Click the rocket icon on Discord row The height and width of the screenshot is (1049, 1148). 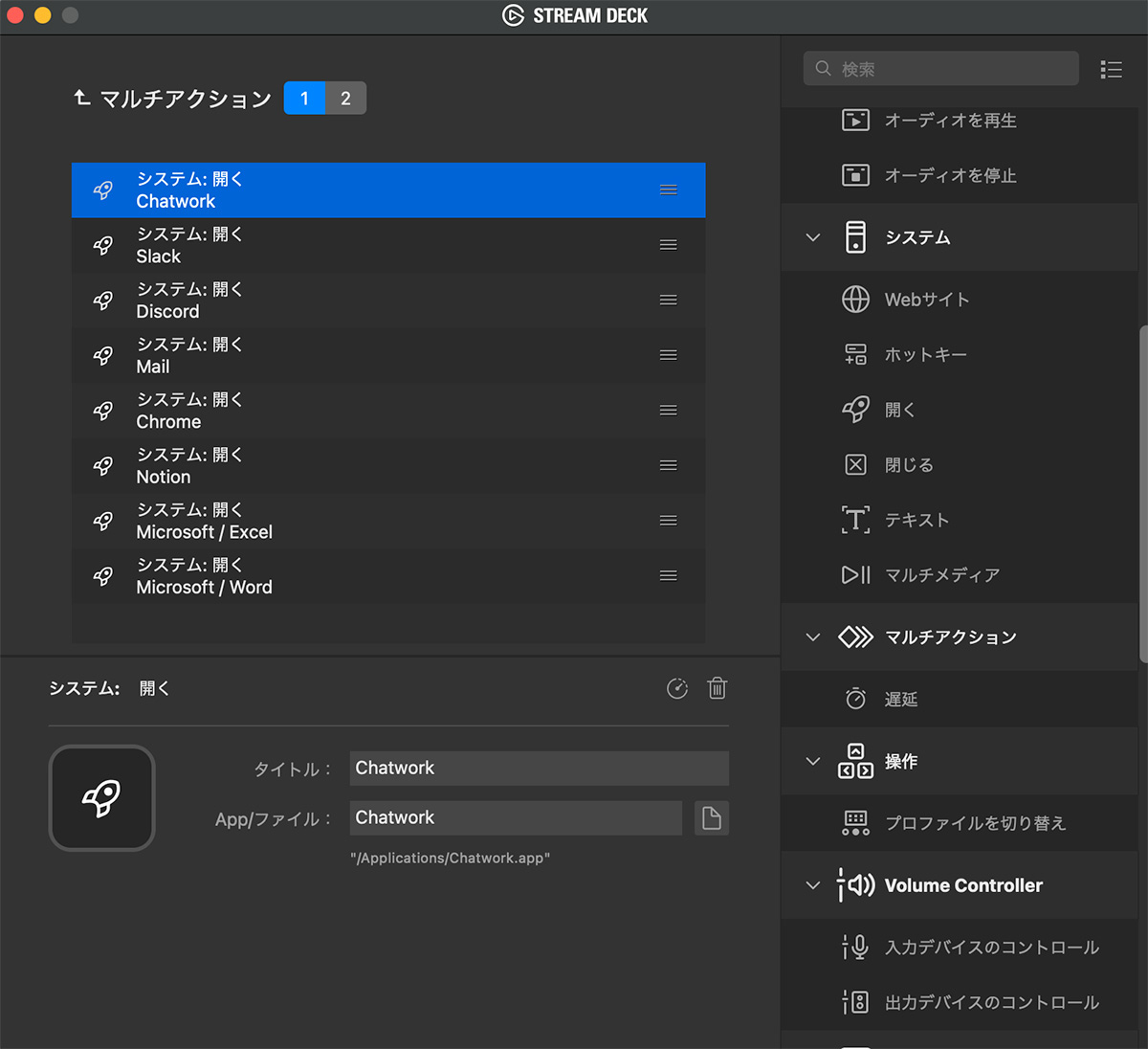103,300
